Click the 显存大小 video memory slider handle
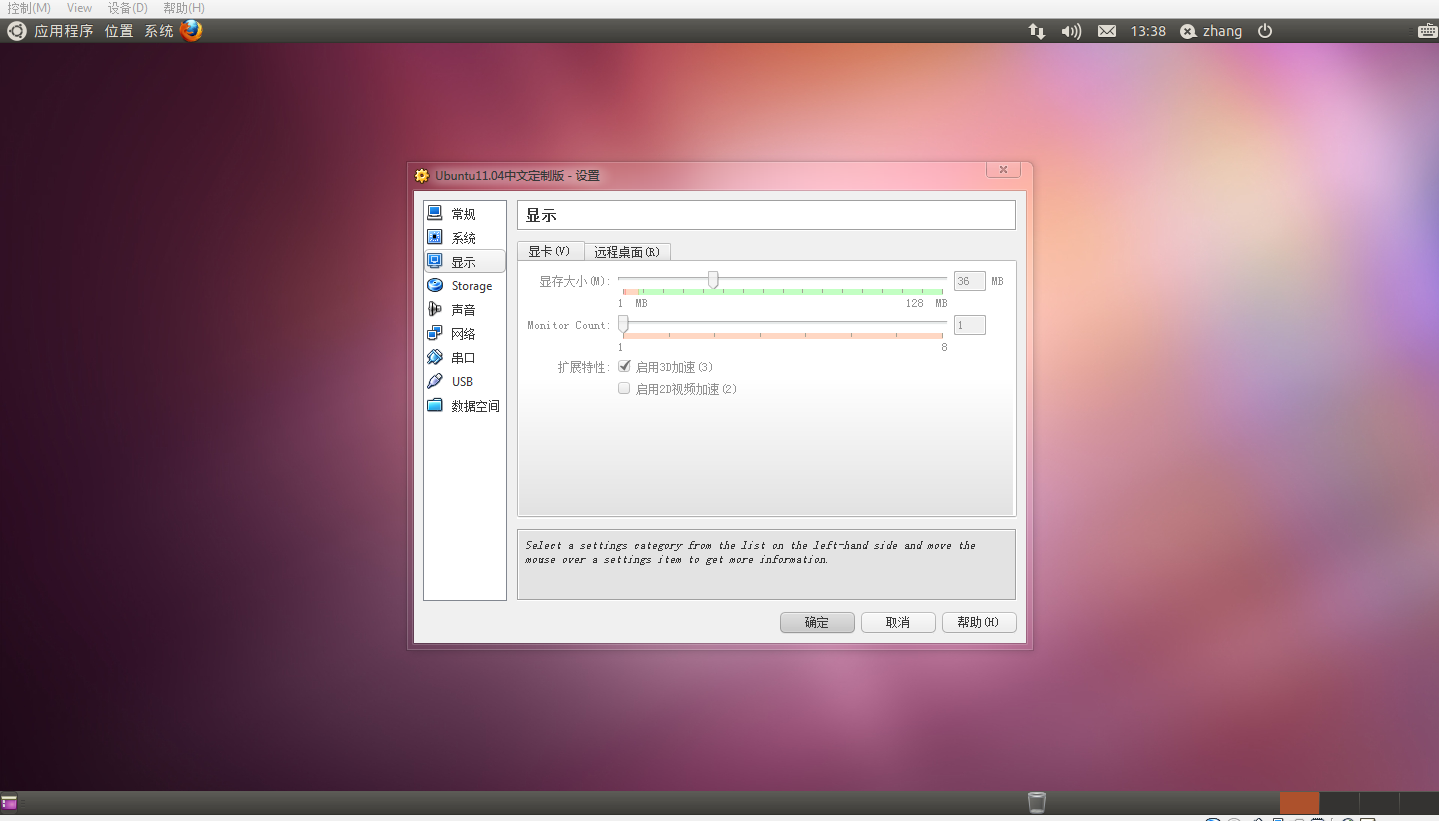The height and width of the screenshot is (821, 1439). (x=713, y=280)
